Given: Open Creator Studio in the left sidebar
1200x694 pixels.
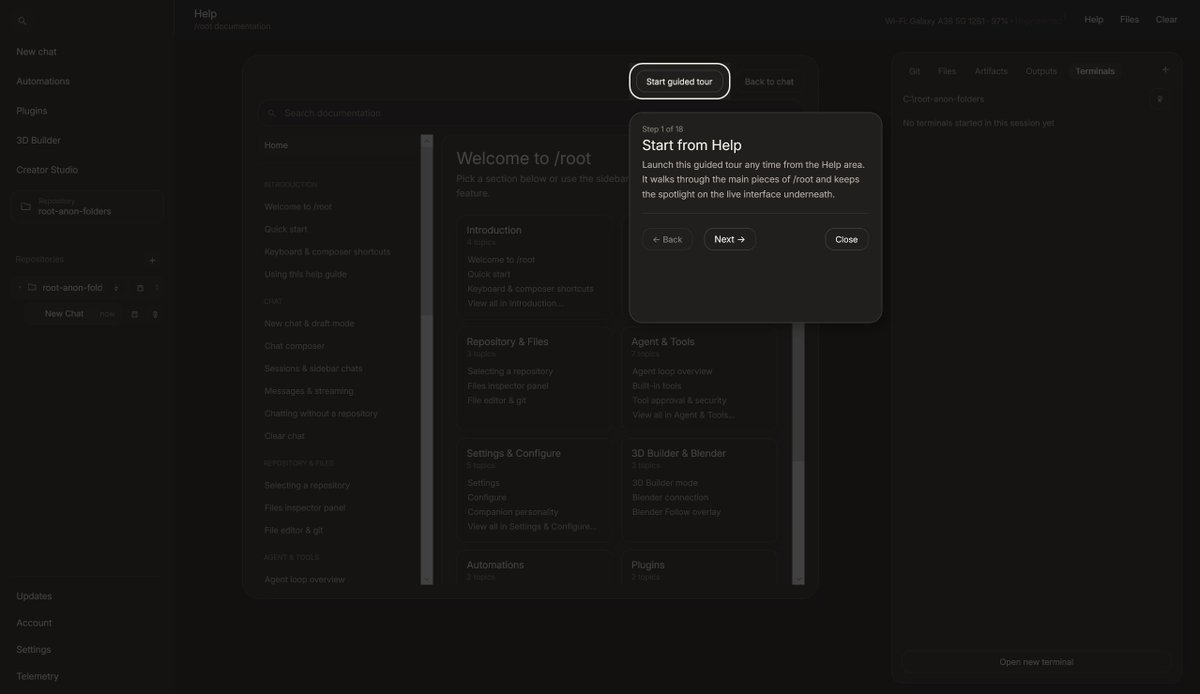Looking at the screenshot, I should pyautogui.click(x=47, y=169).
